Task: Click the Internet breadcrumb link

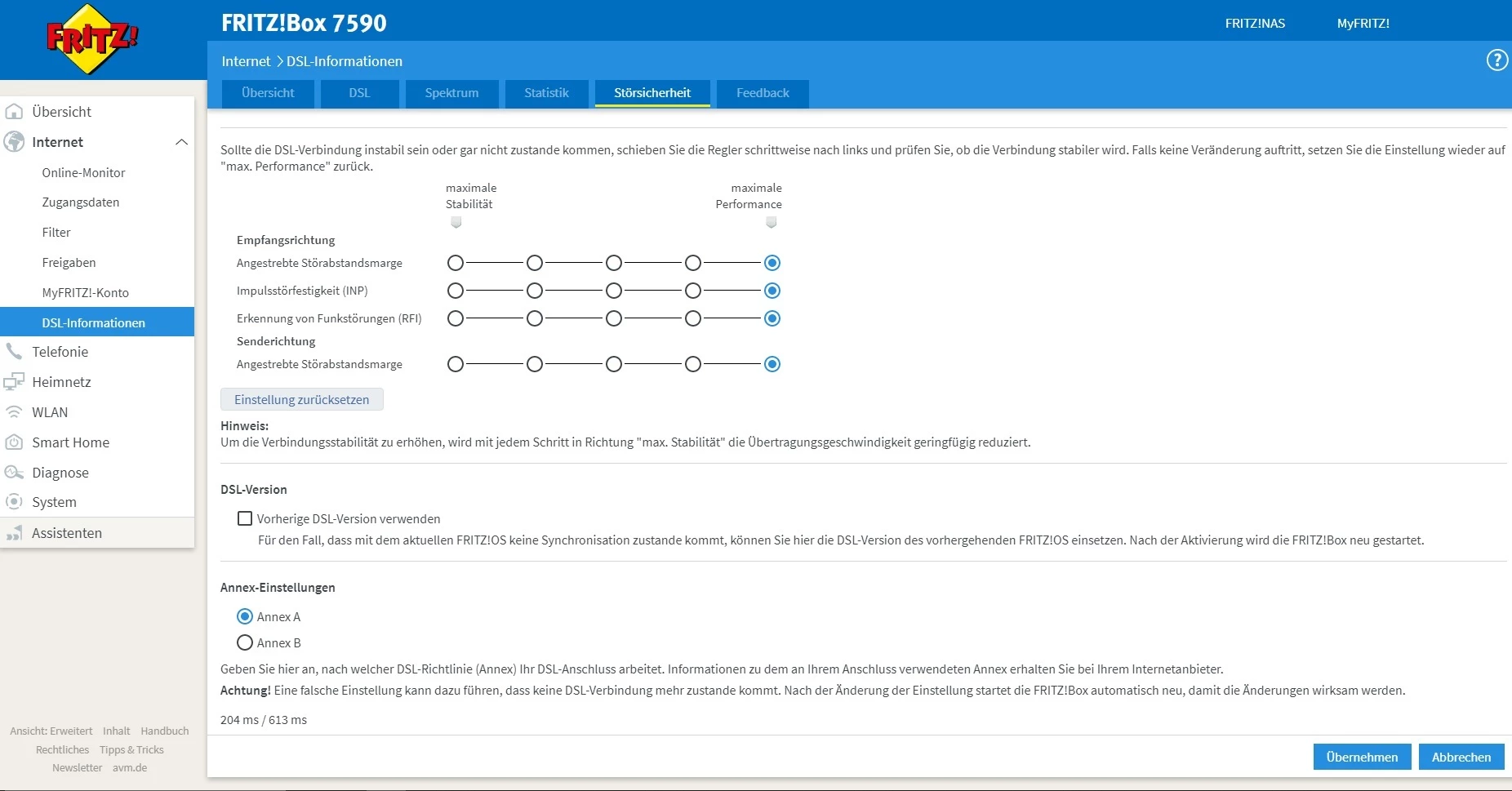Action: (246, 61)
